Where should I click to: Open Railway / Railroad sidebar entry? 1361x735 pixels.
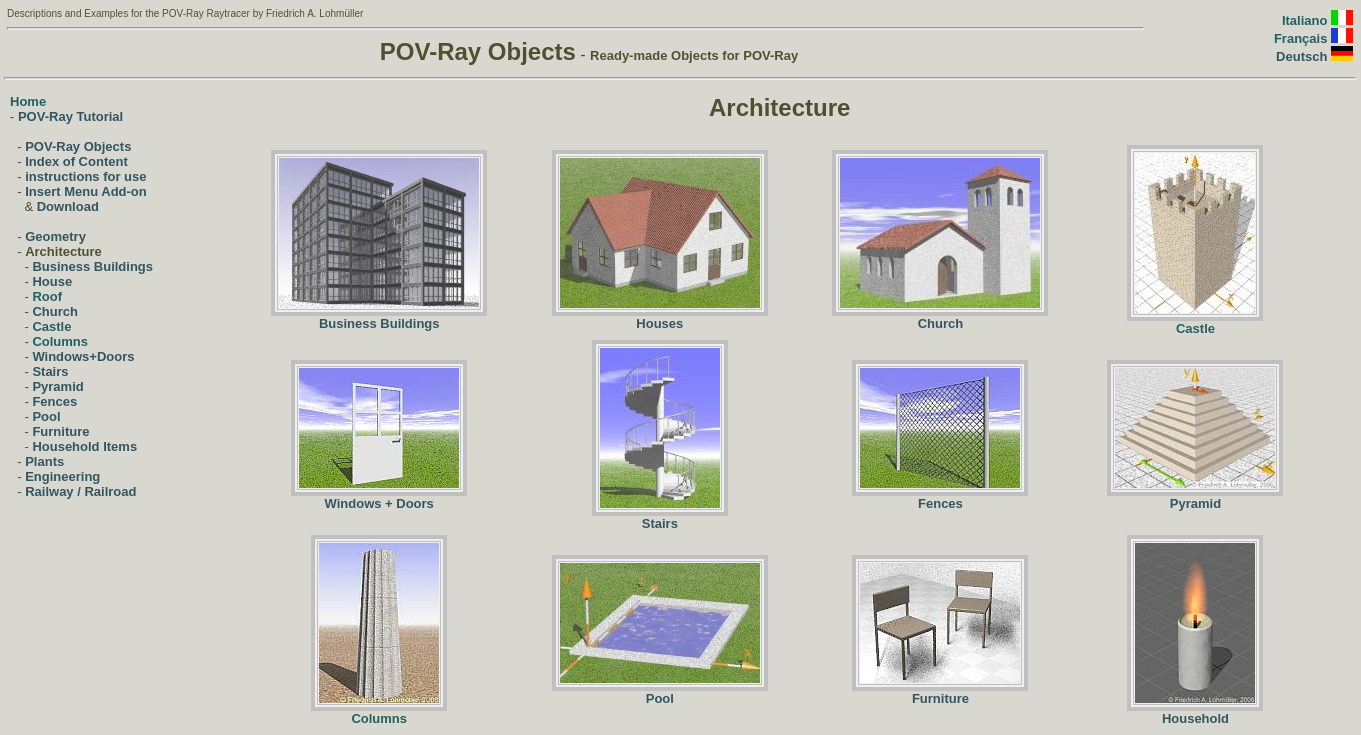pyautogui.click(x=80, y=492)
